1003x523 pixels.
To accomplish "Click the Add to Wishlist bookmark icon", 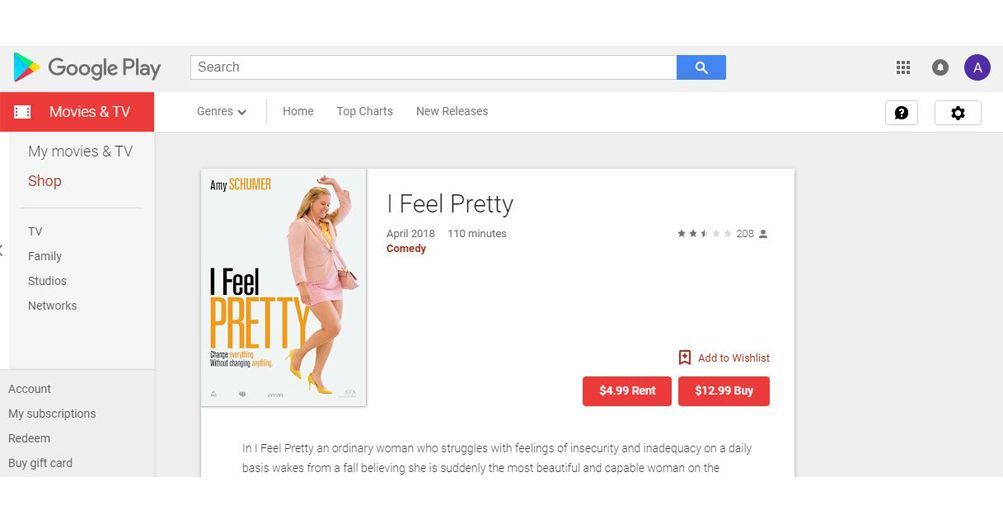I will pyautogui.click(x=684, y=357).
